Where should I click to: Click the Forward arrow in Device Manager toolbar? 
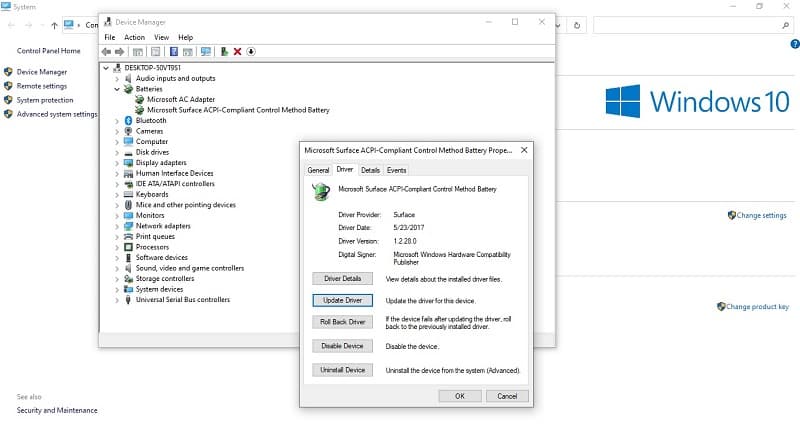click(x=119, y=52)
